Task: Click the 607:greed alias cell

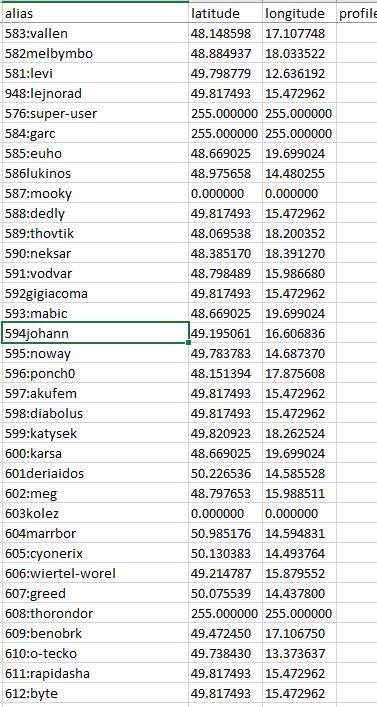Action: pyautogui.click(x=95, y=593)
